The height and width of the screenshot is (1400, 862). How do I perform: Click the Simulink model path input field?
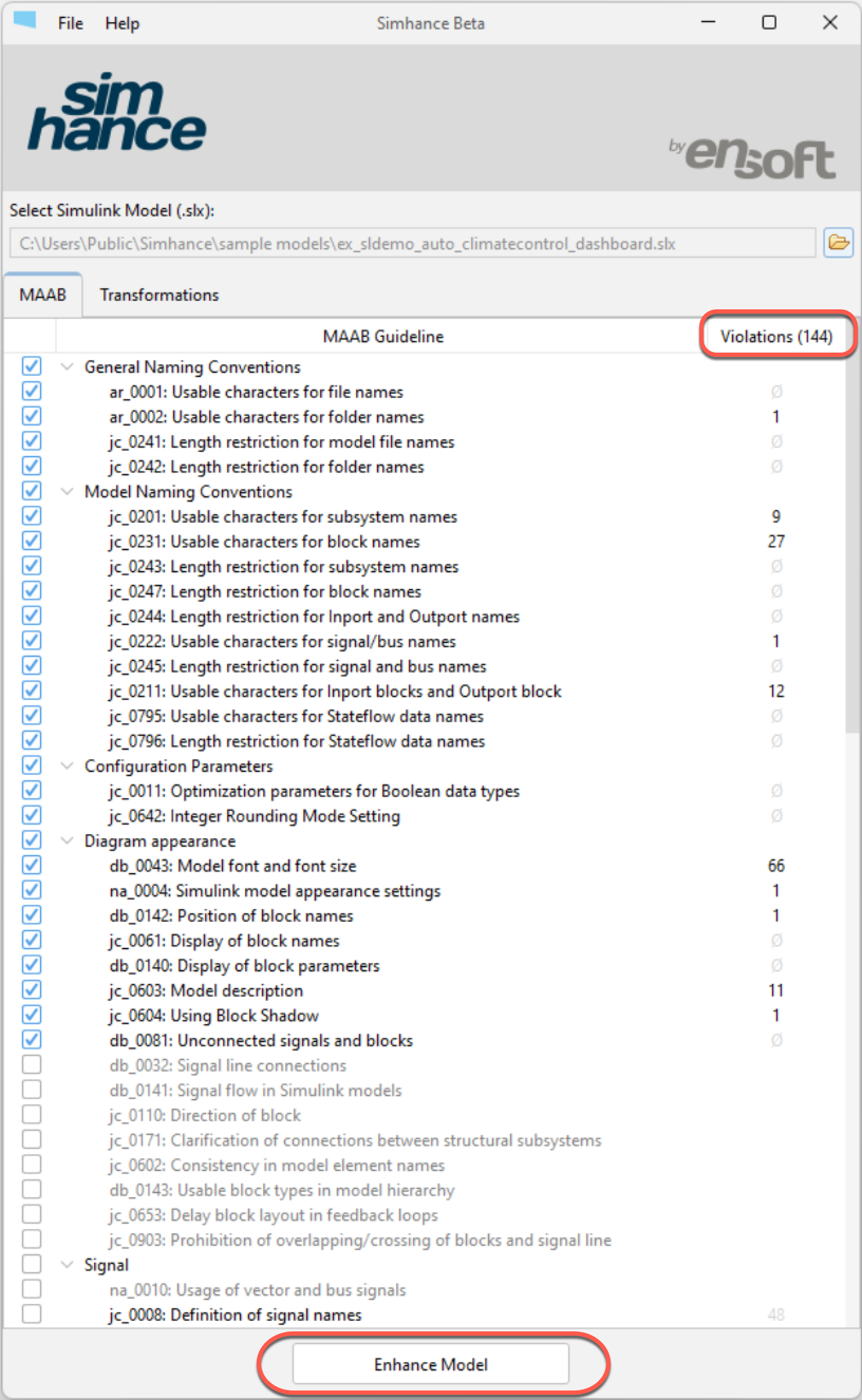coord(412,243)
